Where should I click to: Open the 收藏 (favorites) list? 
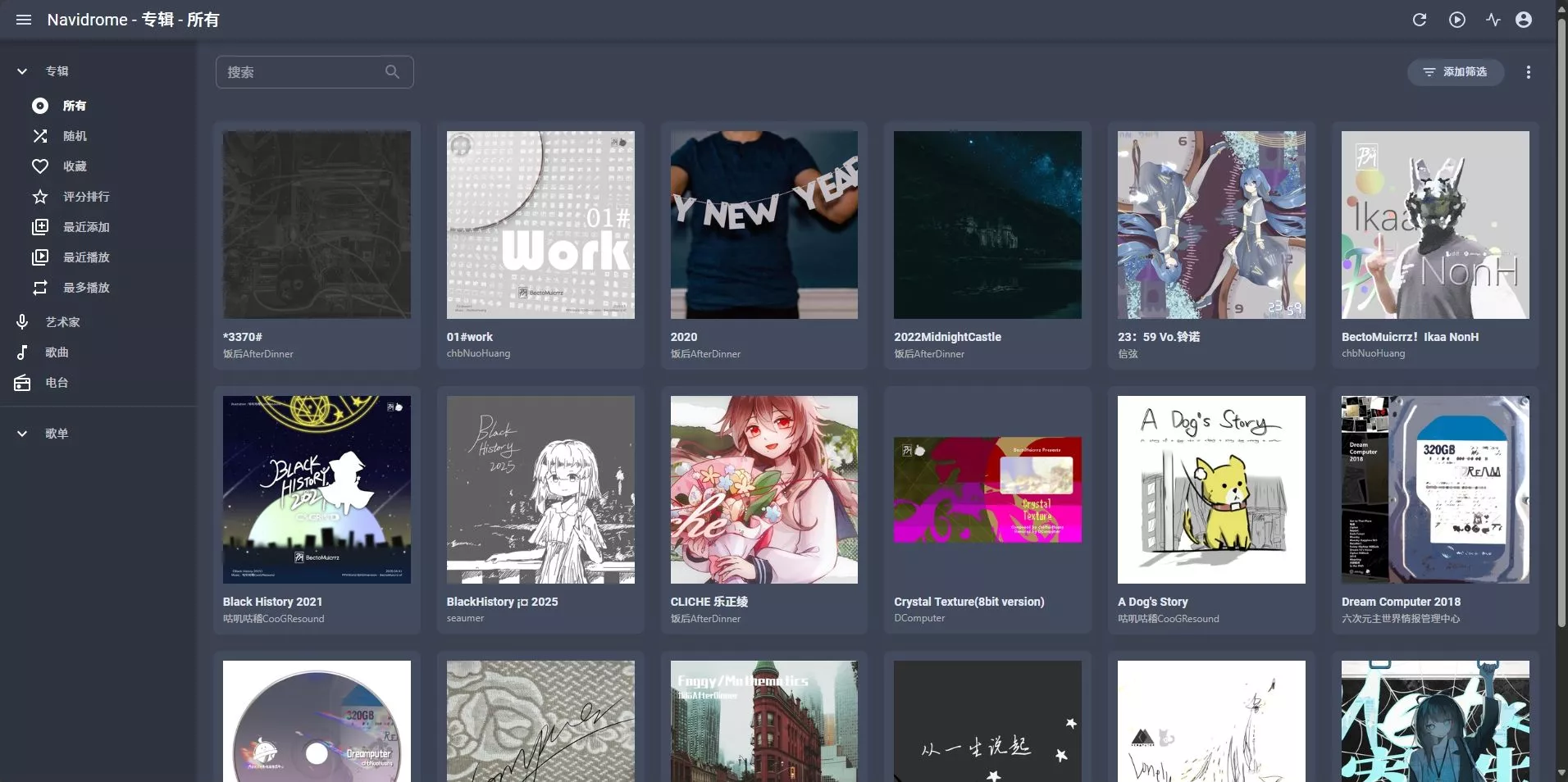pyautogui.click(x=74, y=166)
